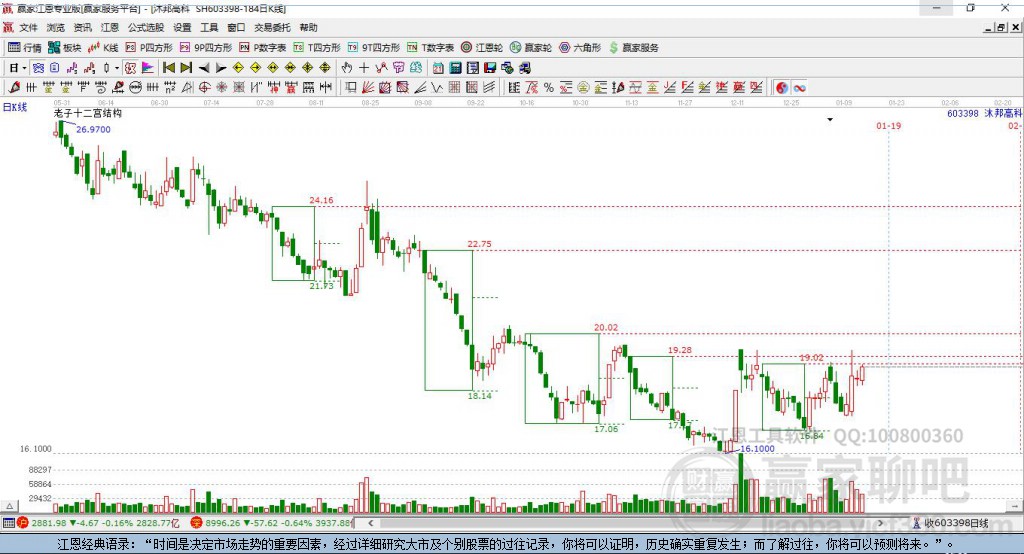Switch to the K线 chart view

click(x=103, y=48)
